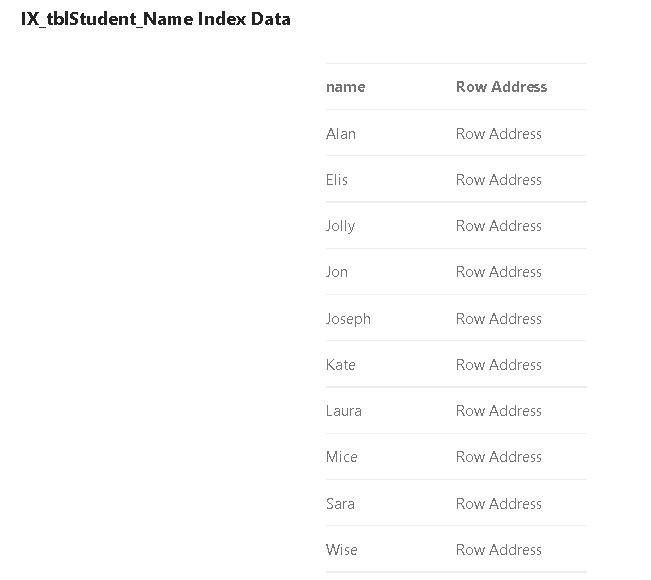Viewport: 651px width, 580px height.
Task: Select the name cell "Alan"
Action: 341,134
